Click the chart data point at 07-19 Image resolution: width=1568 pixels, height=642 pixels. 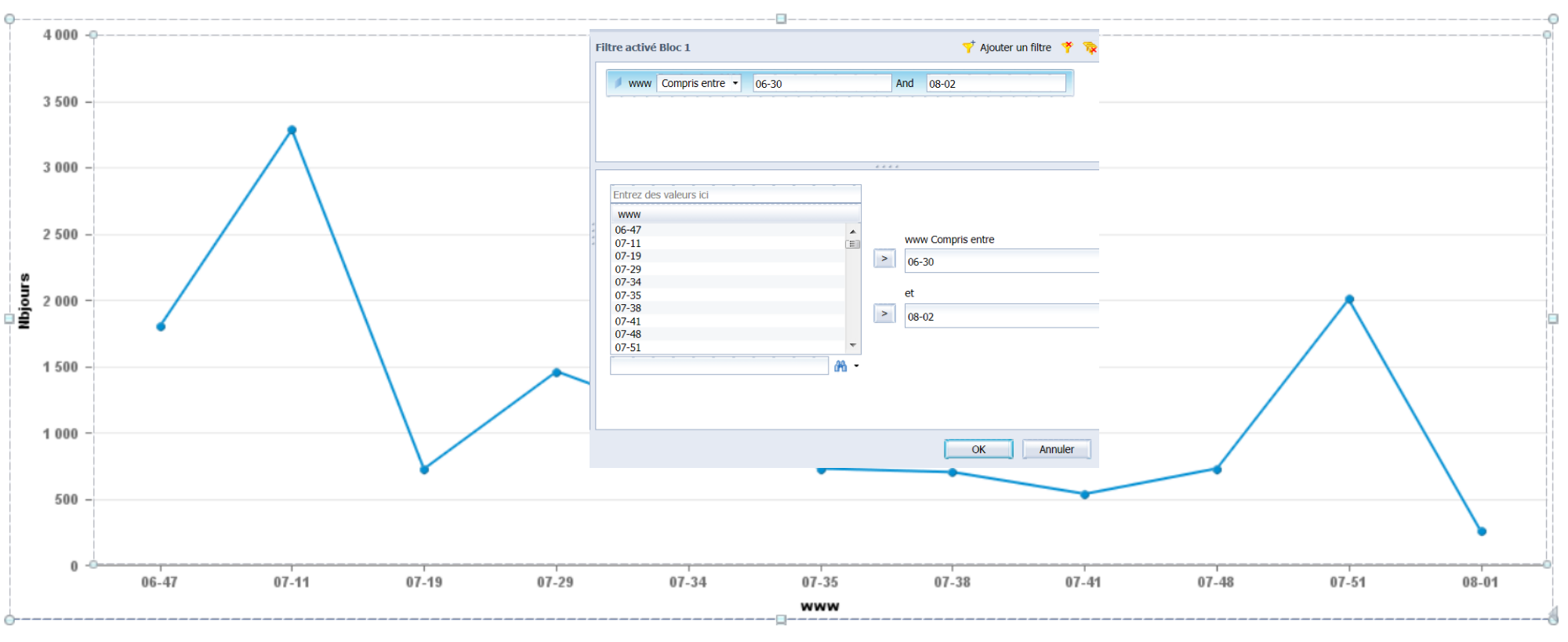(x=424, y=470)
